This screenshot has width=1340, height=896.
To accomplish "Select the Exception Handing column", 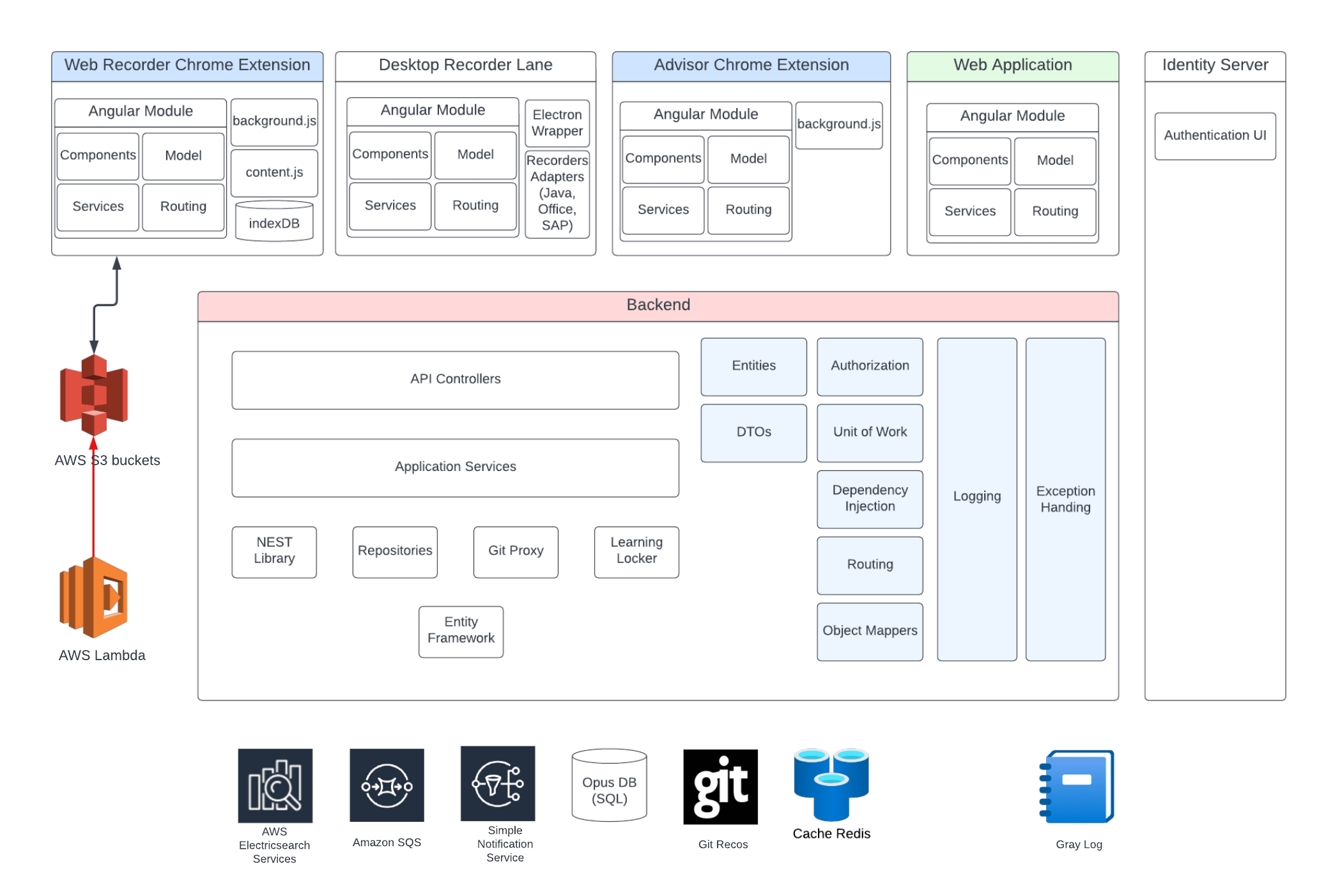I will click(x=1065, y=499).
